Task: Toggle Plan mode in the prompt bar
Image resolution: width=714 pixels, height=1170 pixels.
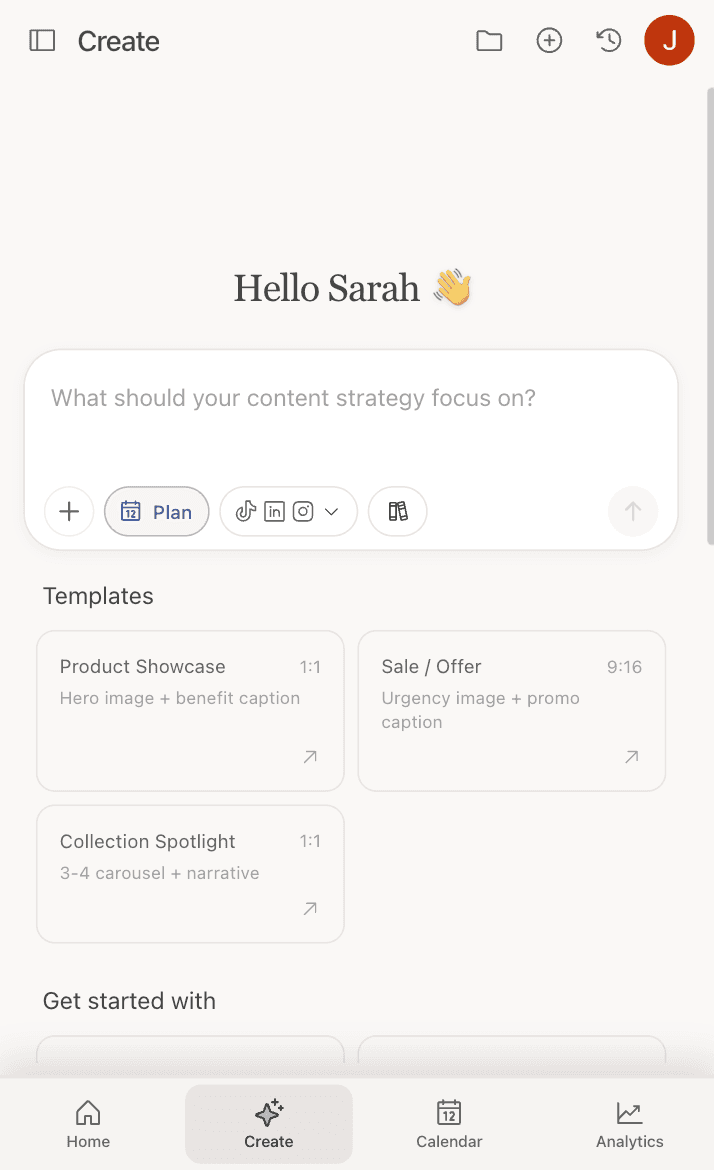Action: coord(156,511)
